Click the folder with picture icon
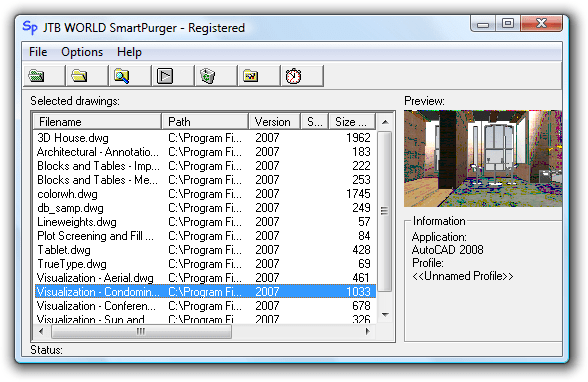 250,76
